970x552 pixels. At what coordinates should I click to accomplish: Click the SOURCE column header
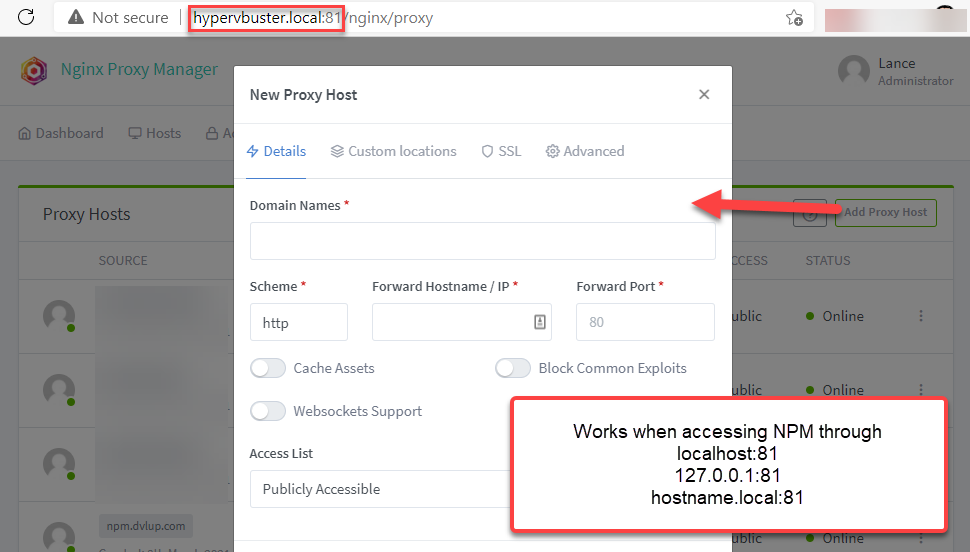123,261
